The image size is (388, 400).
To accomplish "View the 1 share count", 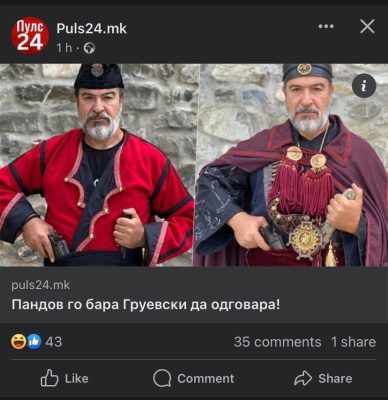I will [x=353, y=342].
